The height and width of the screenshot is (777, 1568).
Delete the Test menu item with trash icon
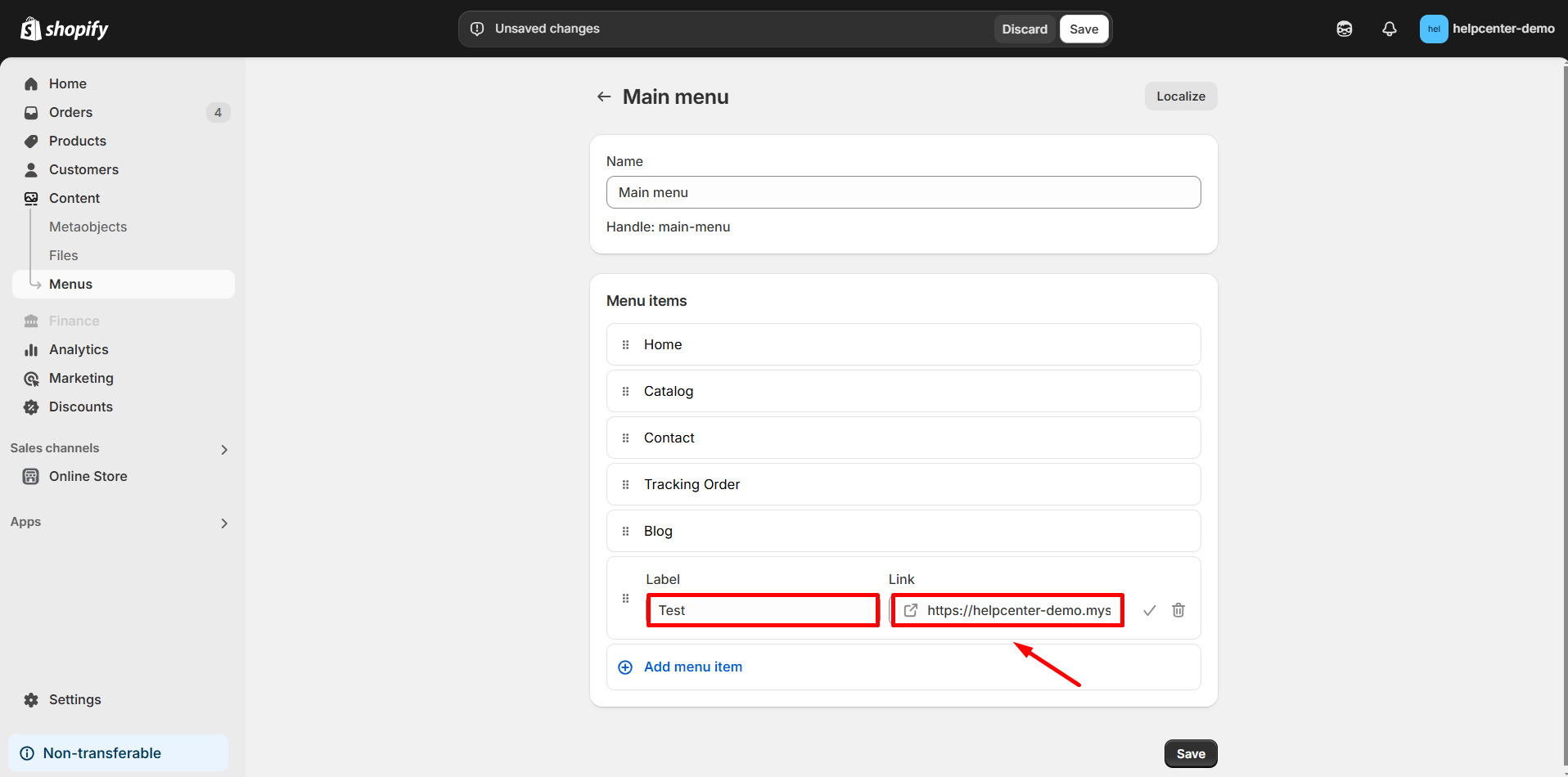[x=1178, y=610]
